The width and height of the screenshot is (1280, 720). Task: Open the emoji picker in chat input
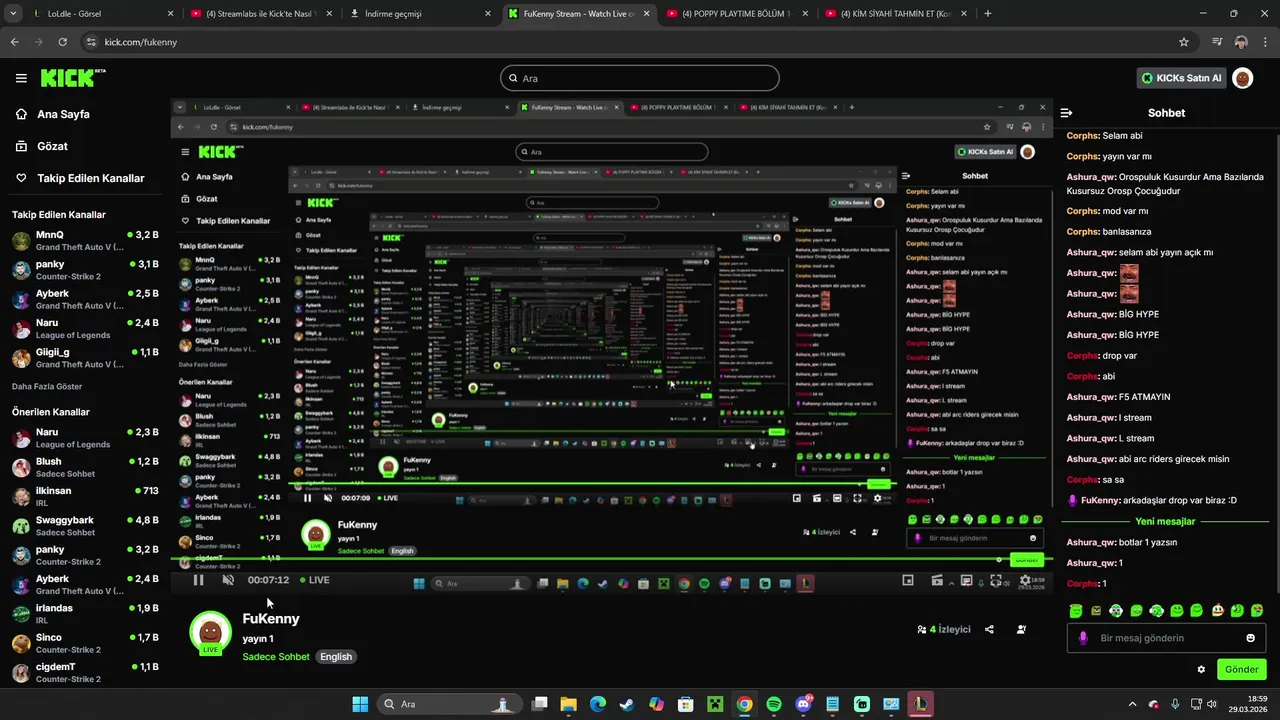(1251, 638)
